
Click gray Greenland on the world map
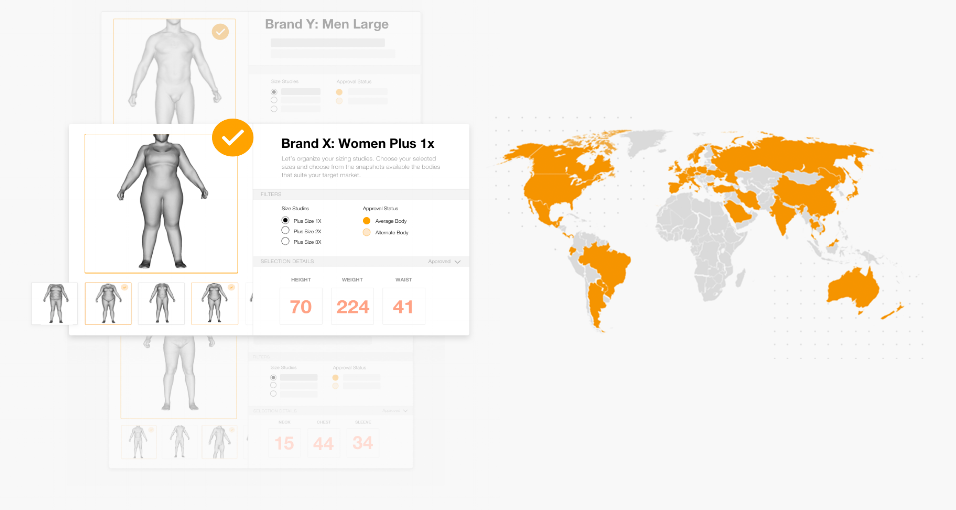pyautogui.click(x=647, y=142)
